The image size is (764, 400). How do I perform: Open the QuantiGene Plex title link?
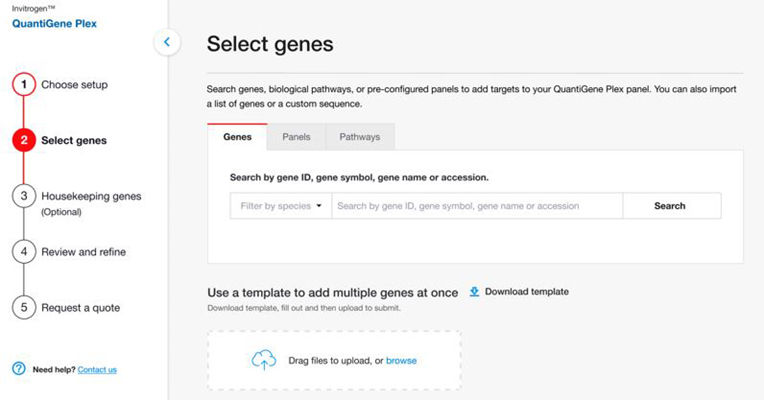(54, 23)
